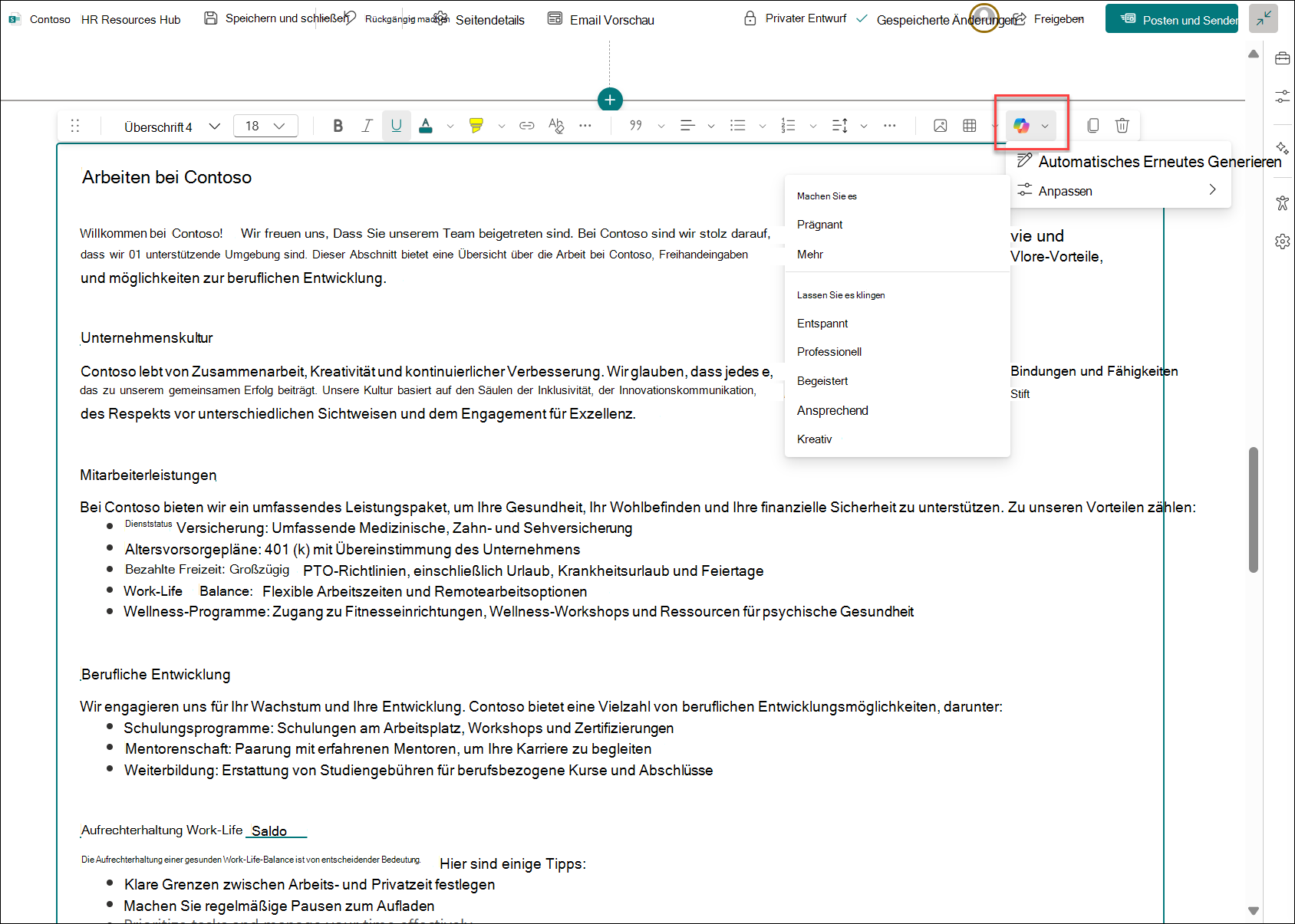Click the Copilot icon in toolbar
The height and width of the screenshot is (924, 1295).
[x=1021, y=126]
